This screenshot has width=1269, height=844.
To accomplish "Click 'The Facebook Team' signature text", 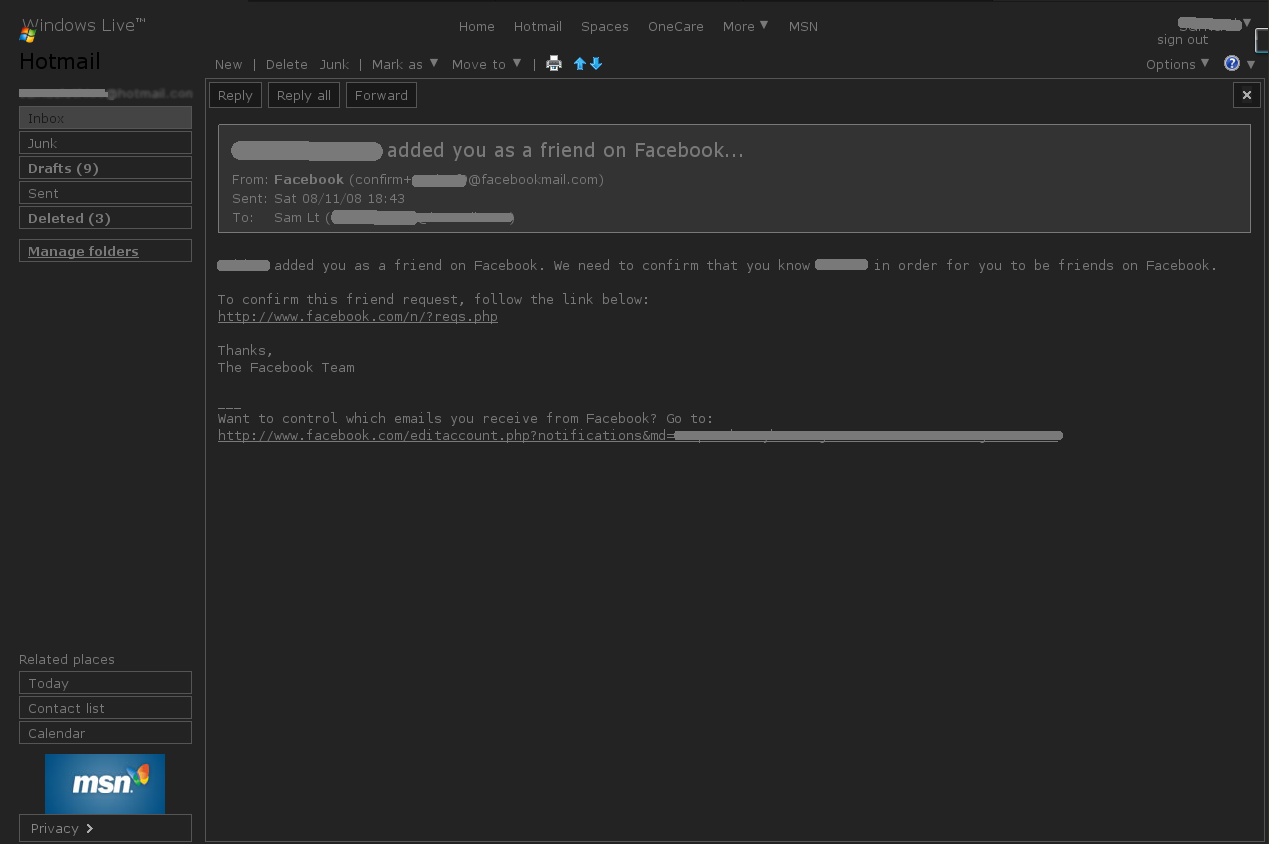I will tap(286, 368).
